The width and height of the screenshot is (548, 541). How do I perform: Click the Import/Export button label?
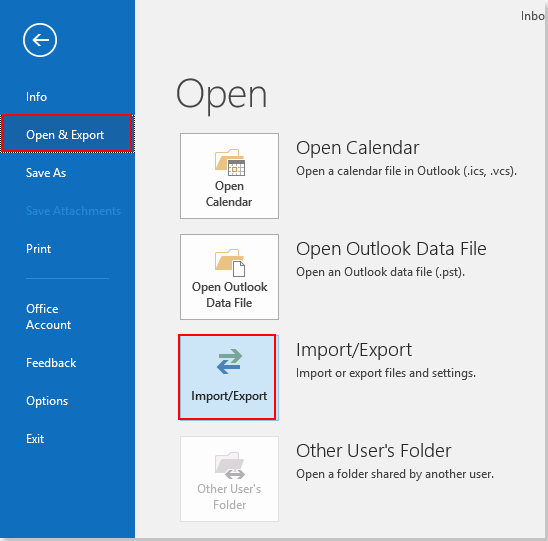(x=229, y=396)
